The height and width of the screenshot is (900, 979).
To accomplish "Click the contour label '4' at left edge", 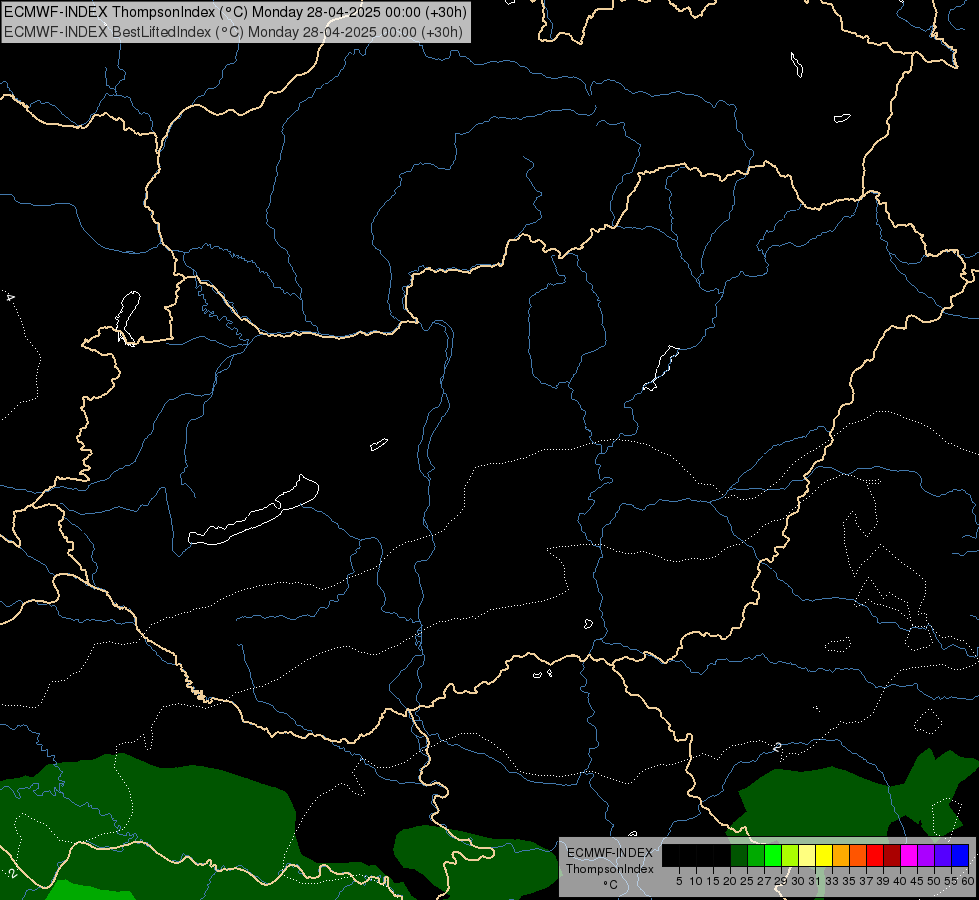I will coord(10,297).
